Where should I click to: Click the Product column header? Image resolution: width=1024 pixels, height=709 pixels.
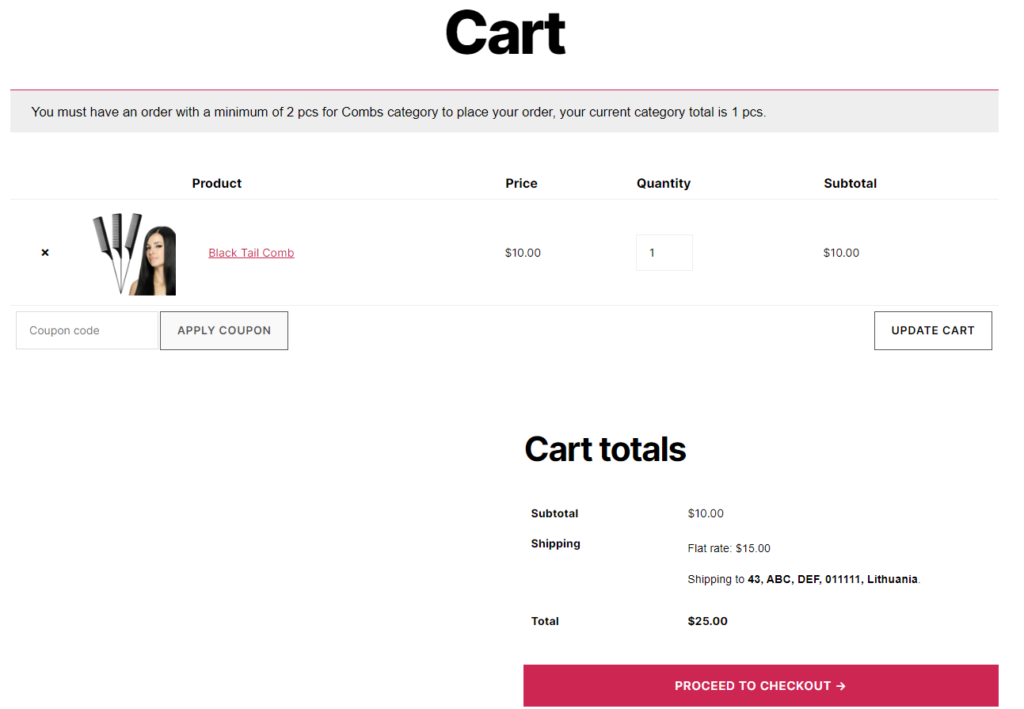(x=217, y=183)
